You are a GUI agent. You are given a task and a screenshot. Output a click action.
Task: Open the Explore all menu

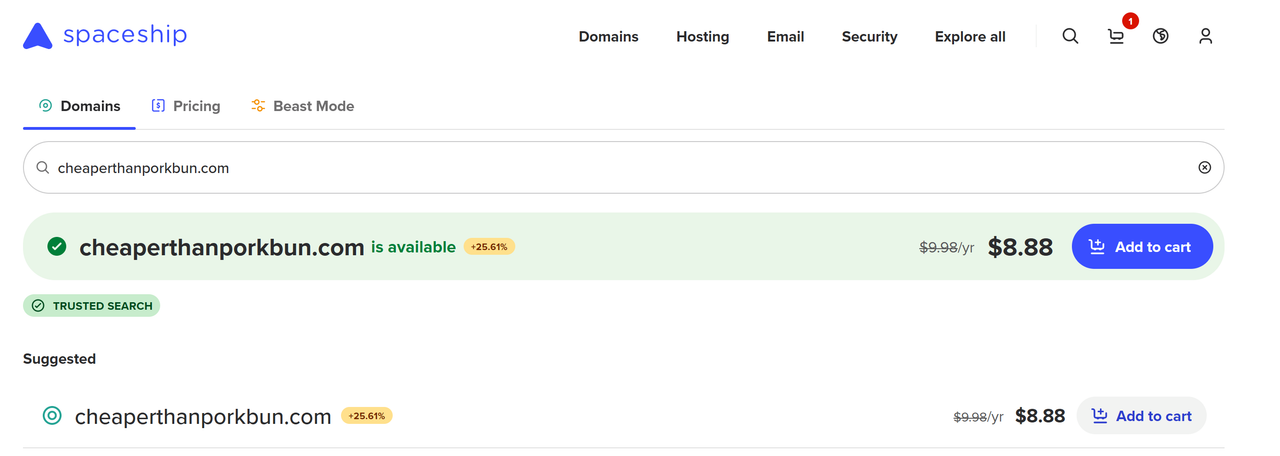[970, 36]
